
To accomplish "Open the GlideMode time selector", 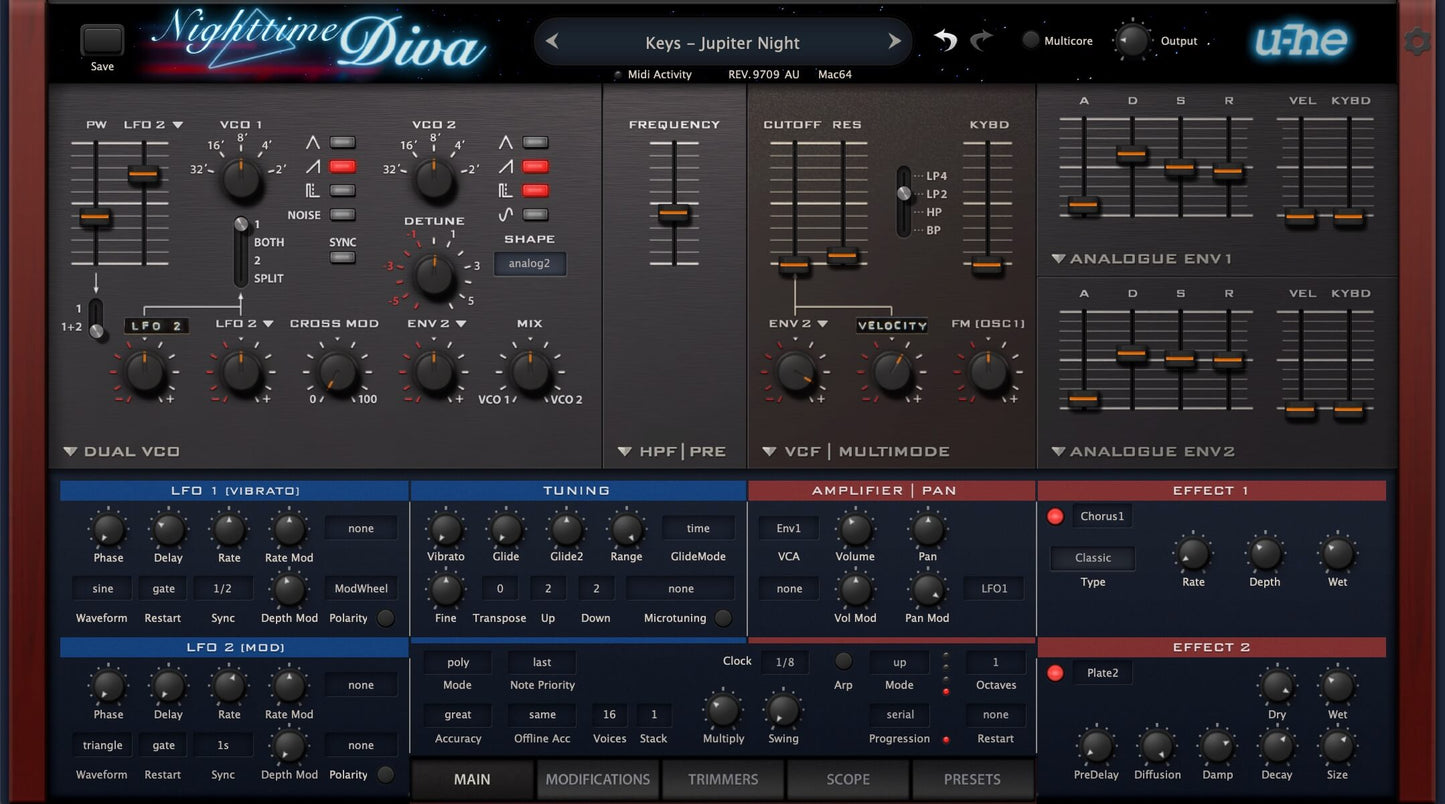I will [698, 529].
